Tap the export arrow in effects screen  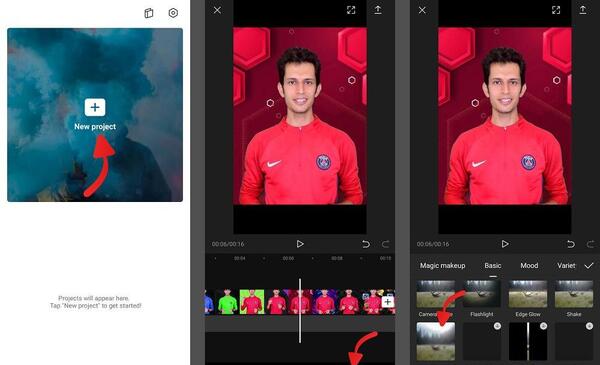pyautogui.click(x=583, y=10)
